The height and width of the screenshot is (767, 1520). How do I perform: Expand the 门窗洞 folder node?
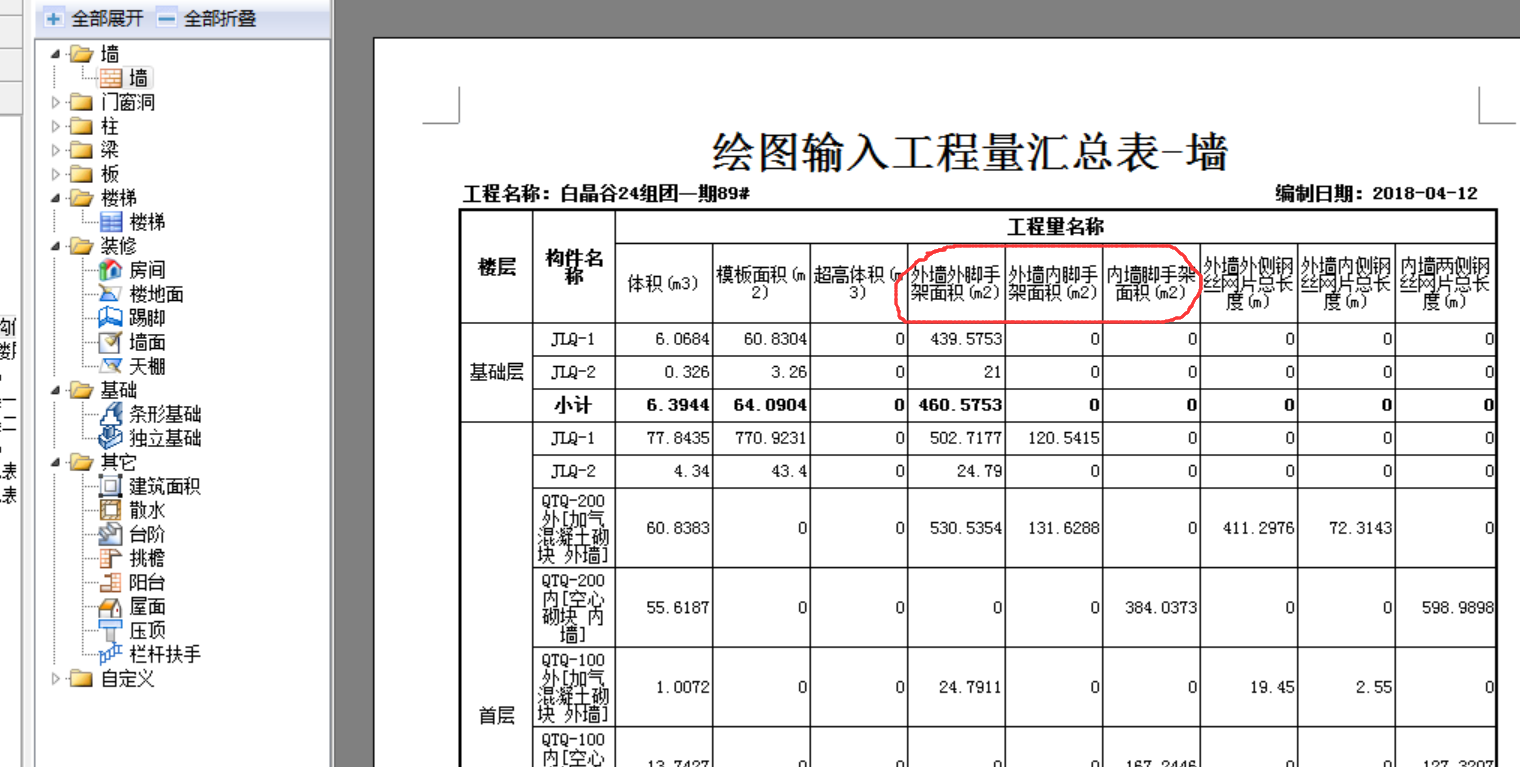(x=55, y=102)
